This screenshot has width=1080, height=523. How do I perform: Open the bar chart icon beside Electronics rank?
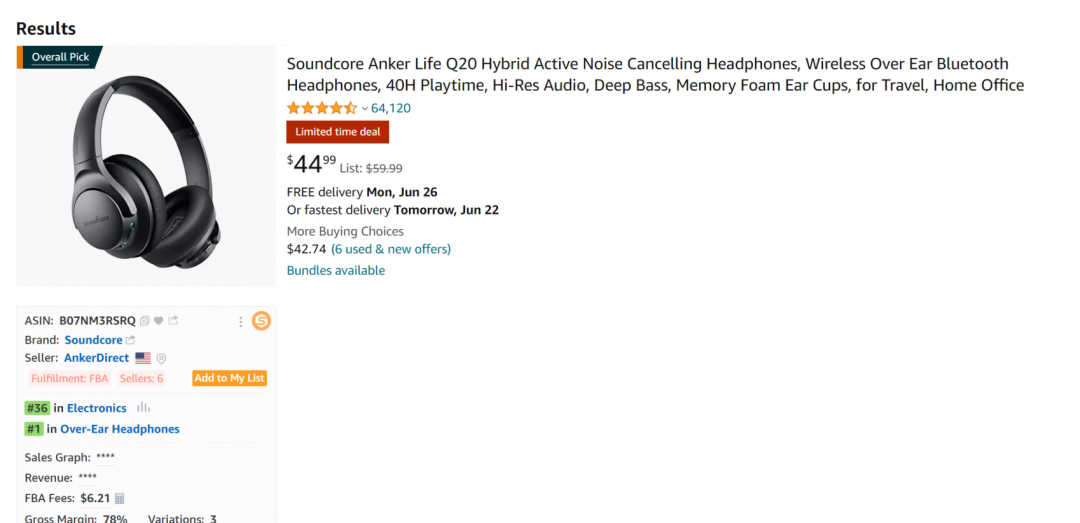coord(143,408)
